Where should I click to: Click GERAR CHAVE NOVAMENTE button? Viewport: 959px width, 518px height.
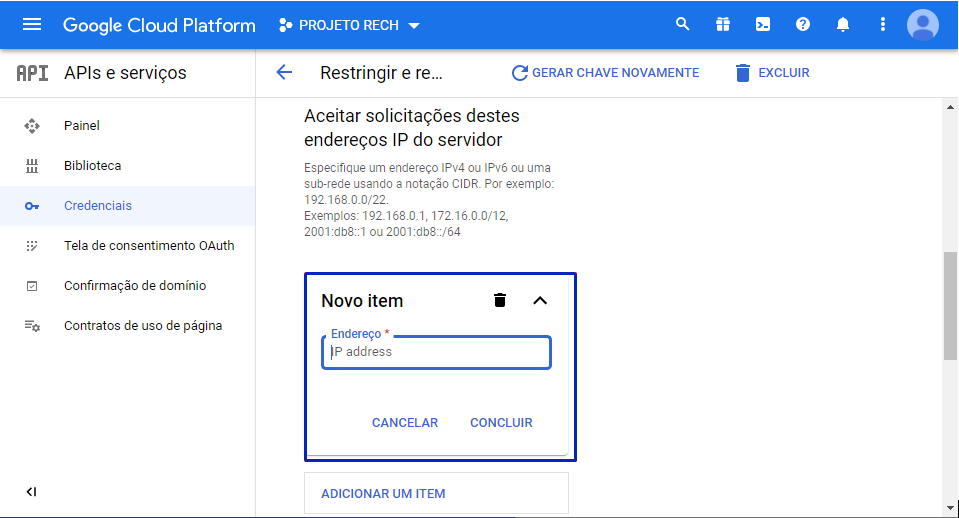click(x=605, y=73)
